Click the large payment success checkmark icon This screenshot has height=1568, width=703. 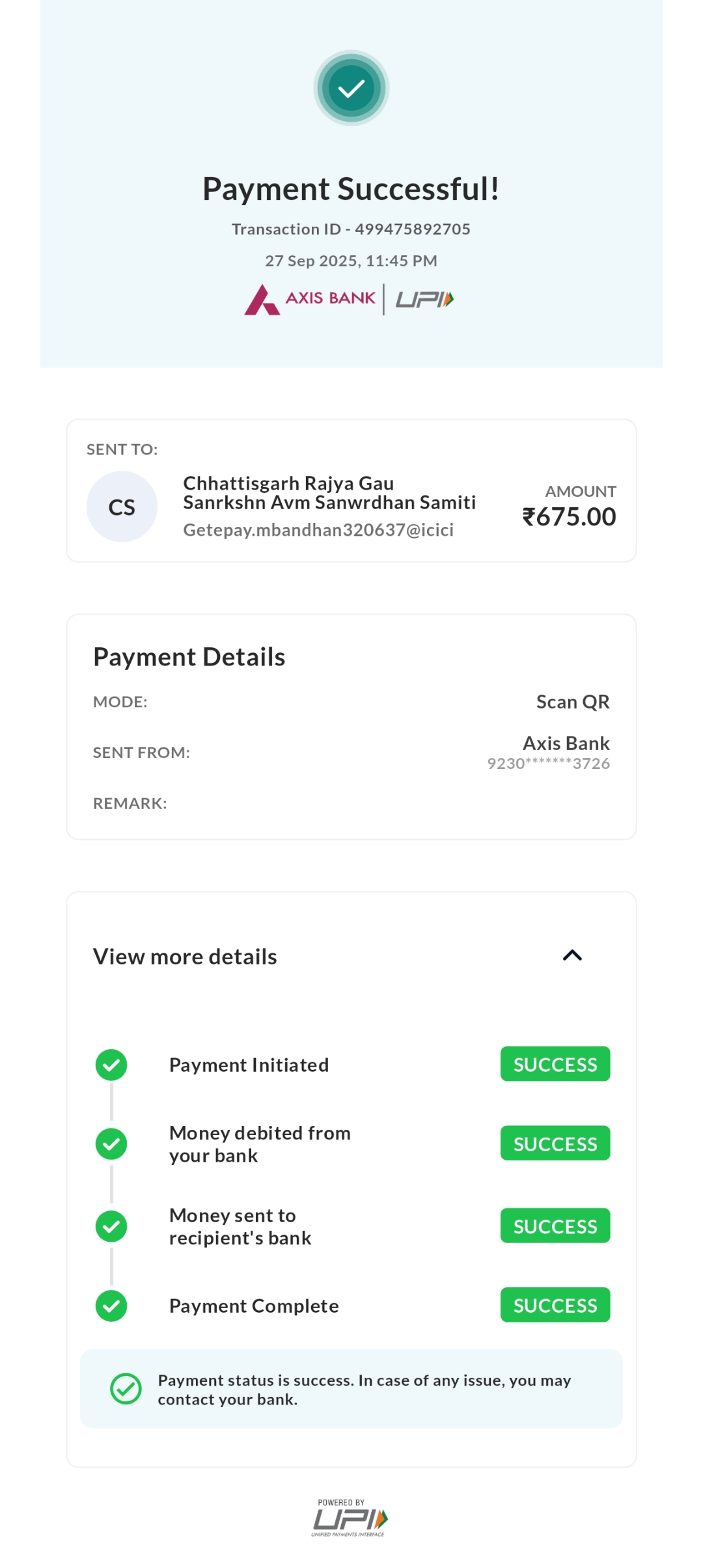point(351,88)
